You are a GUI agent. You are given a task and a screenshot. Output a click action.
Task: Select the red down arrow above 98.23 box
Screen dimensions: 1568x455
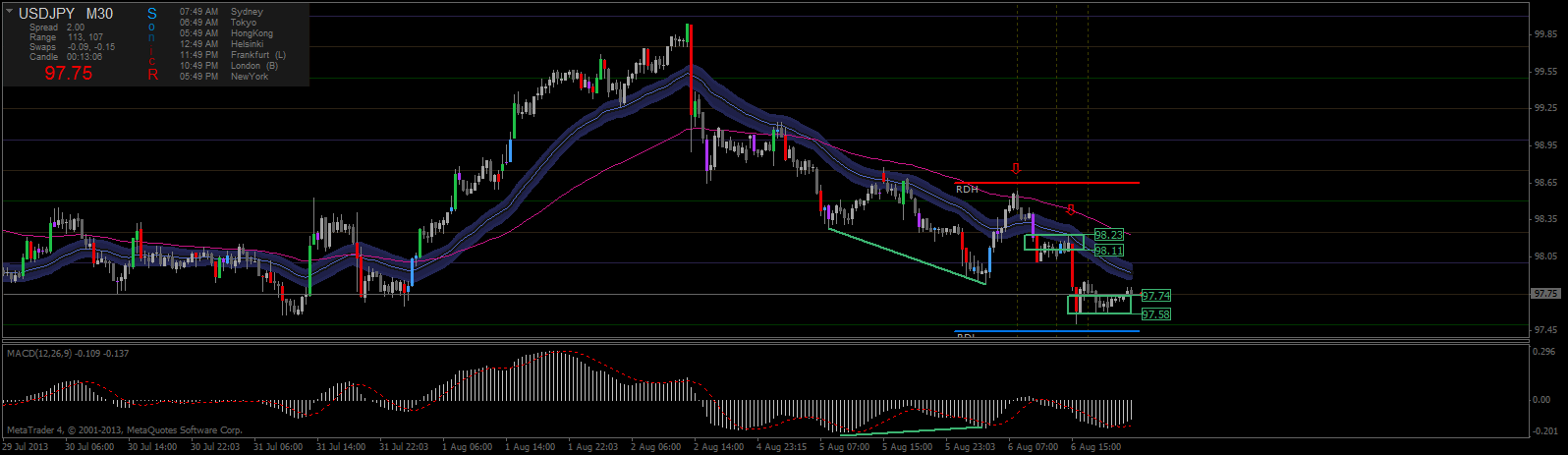pos(1071,209)
